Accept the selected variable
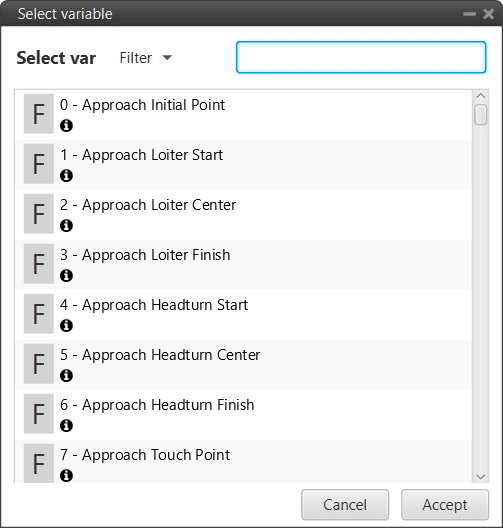 coord(444,504)
